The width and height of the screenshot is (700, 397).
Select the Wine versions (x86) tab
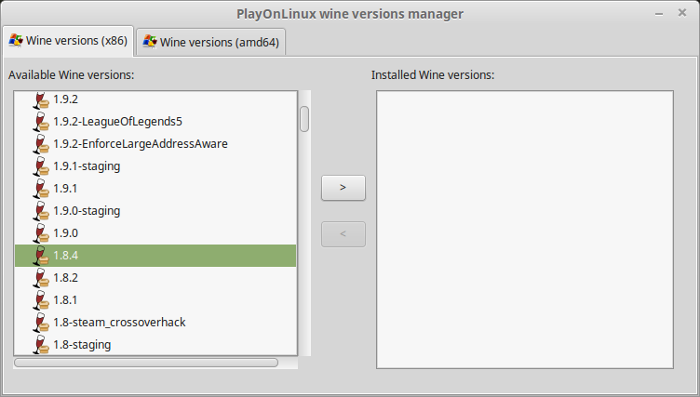68,40
